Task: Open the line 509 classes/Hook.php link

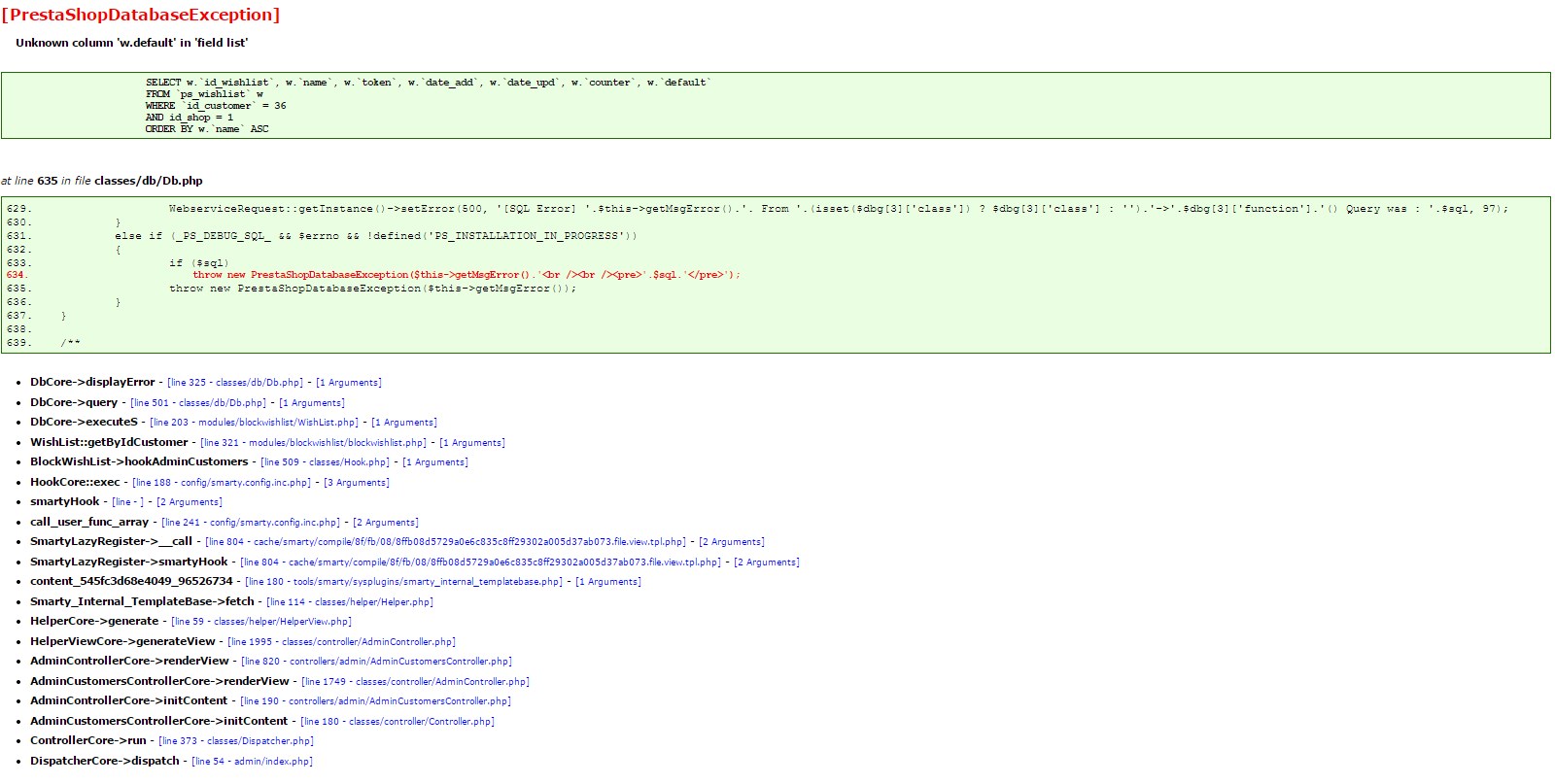Action: click(326, 462)
